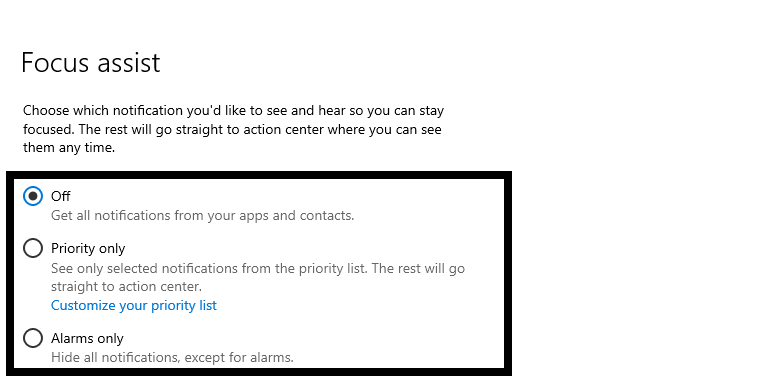Open Customize your priority list link
This screenshot has width=767, height=381.
134,306
